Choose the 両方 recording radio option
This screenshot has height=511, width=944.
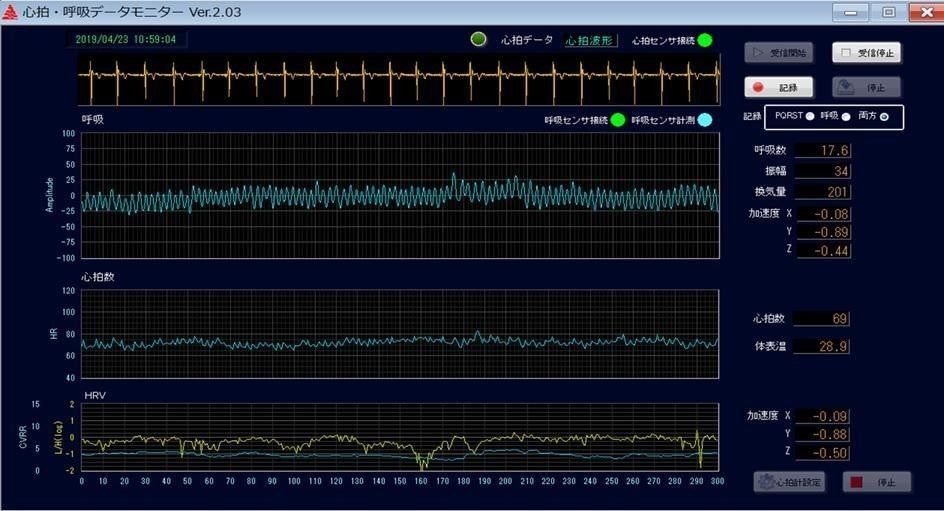click(x=884, y=117)
